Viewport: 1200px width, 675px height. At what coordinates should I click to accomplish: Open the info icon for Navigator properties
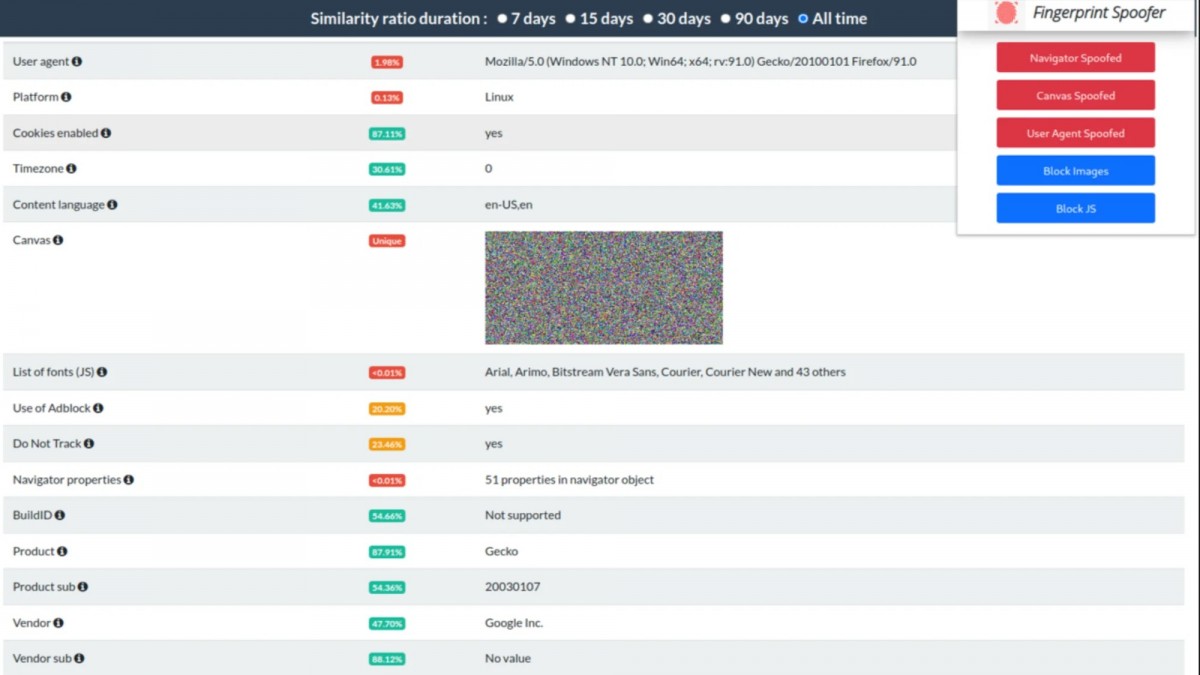(x=128, y=480)
